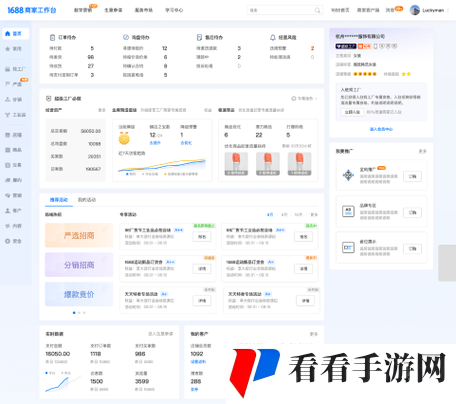Click the 售后待办 document icon
The image size is (456, 404).
[199, 37]
